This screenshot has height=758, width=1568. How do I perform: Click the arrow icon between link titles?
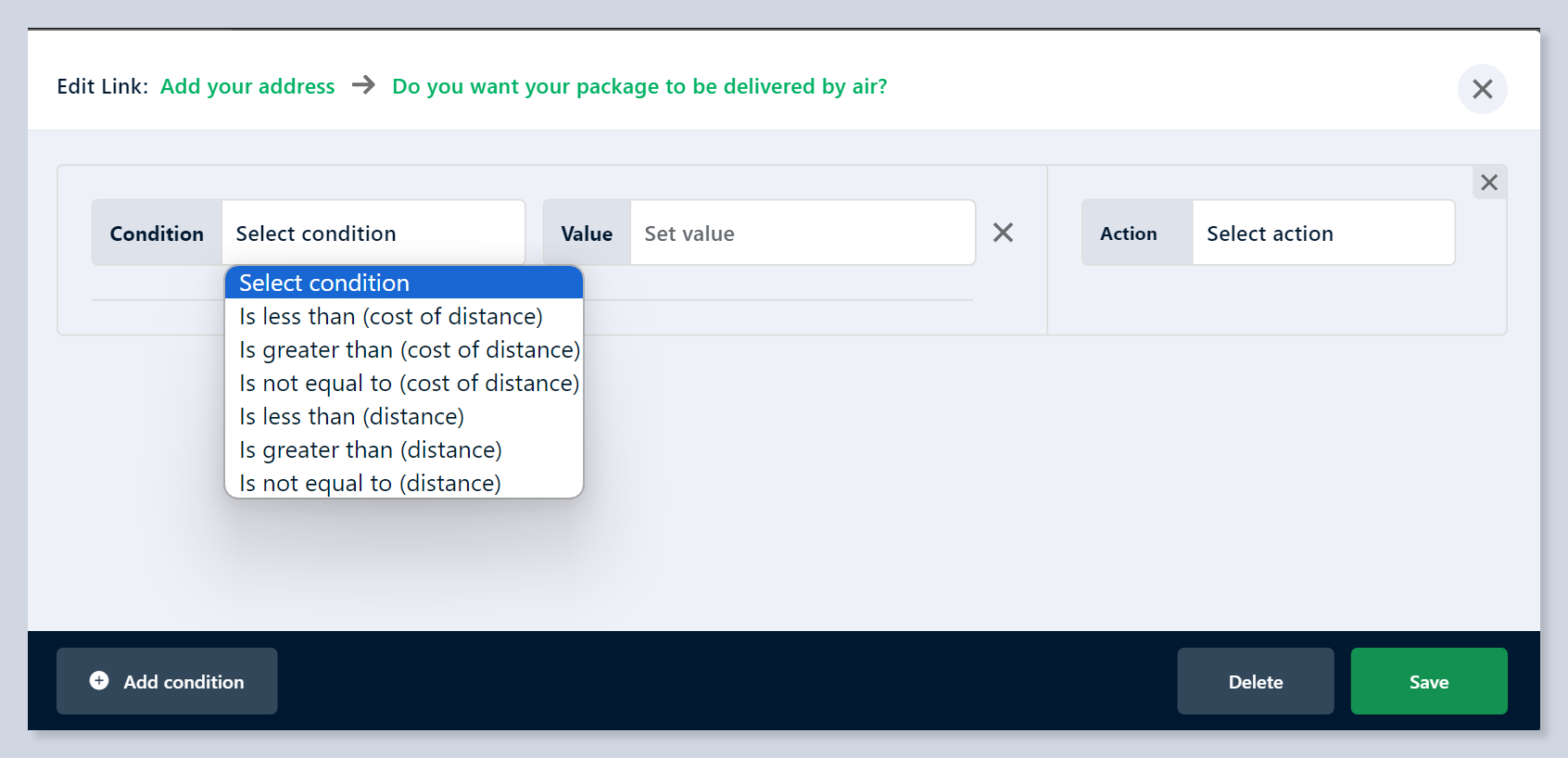click(x=363, y=85)
